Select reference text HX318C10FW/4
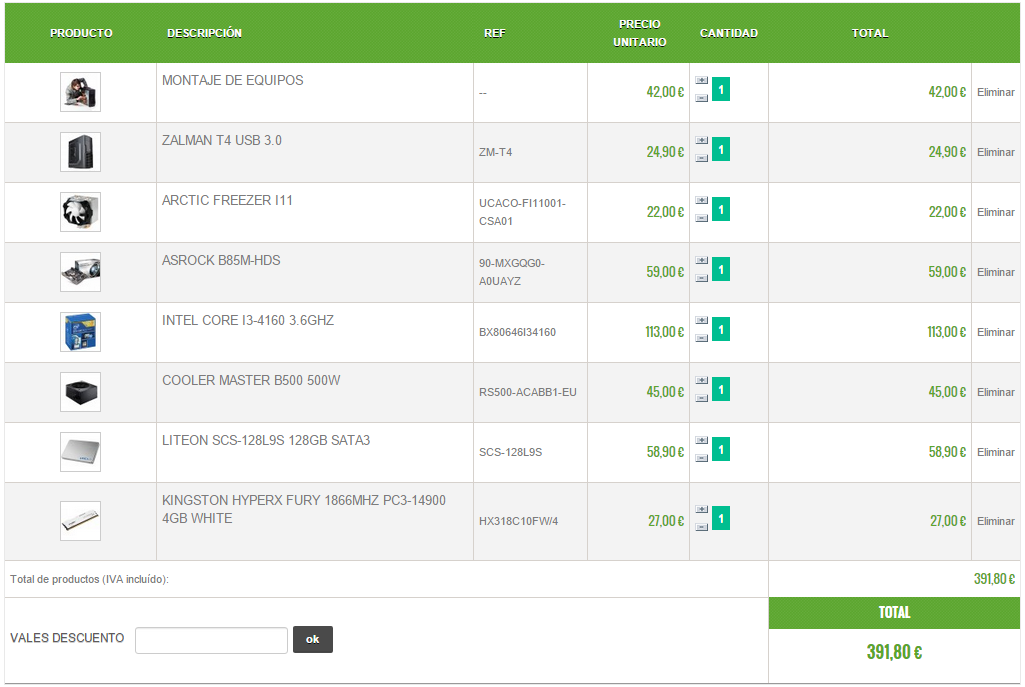Image resolution: width=1025 pixels, height=687 pixels. click(518, 521)
